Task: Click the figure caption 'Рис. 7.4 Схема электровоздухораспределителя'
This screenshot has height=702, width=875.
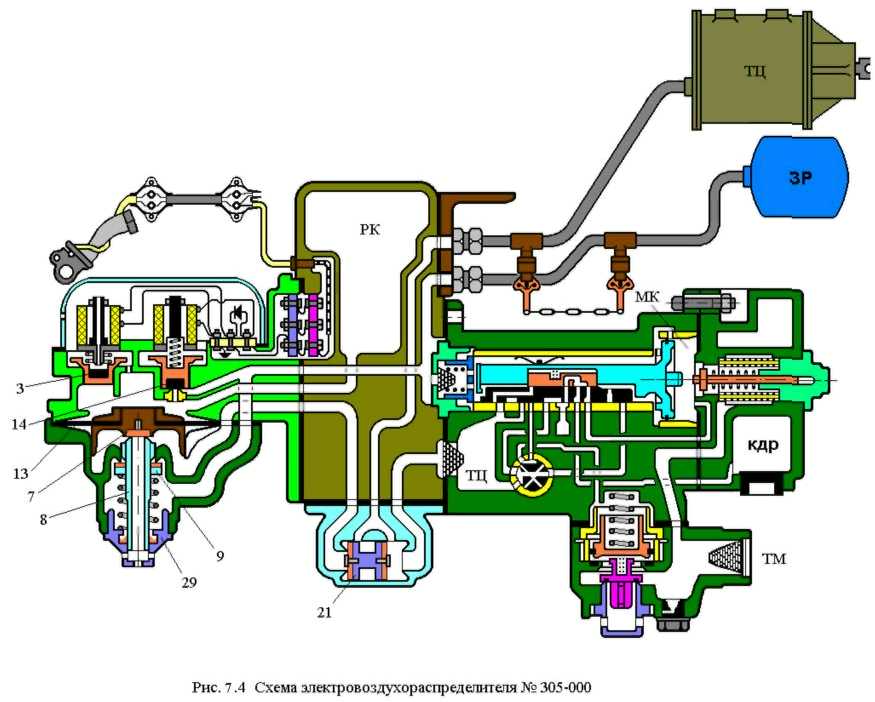Action: [x=391, y=686]
